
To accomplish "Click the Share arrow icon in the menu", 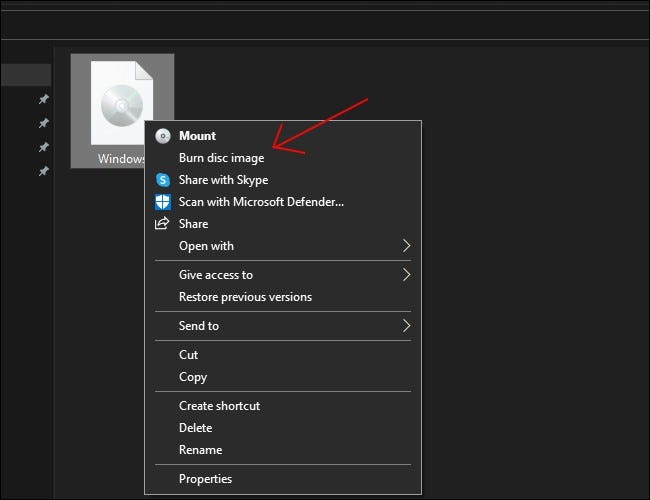I will (x=163, y=224).
